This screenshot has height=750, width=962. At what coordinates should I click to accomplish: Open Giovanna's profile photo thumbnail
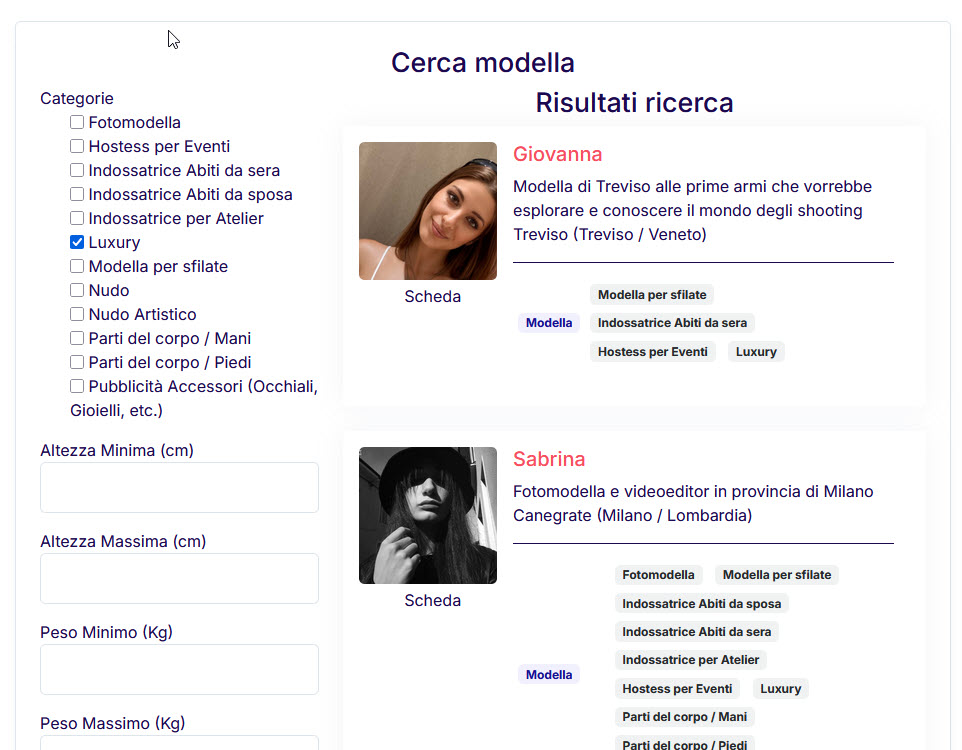[x=427, y=211]
